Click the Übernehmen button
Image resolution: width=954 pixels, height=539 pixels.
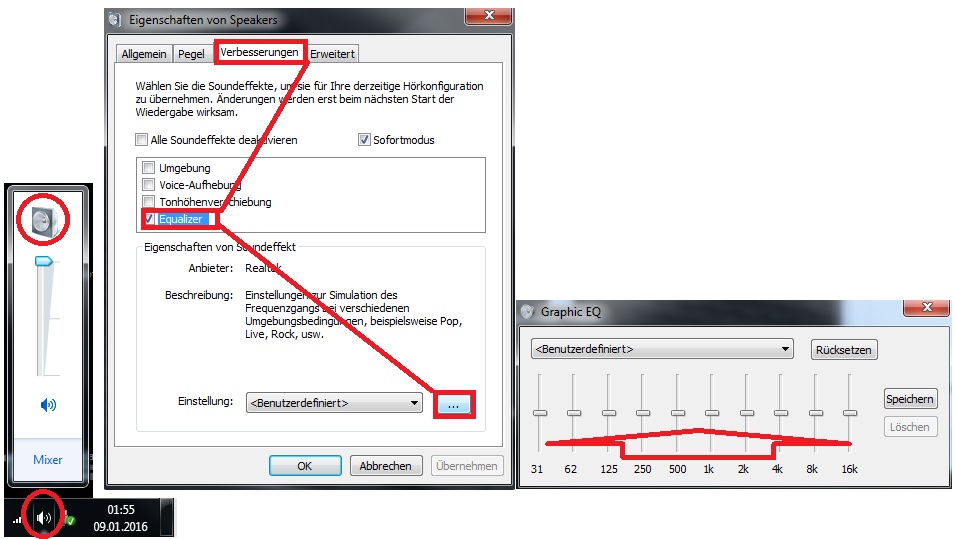(x=467, y=466)
